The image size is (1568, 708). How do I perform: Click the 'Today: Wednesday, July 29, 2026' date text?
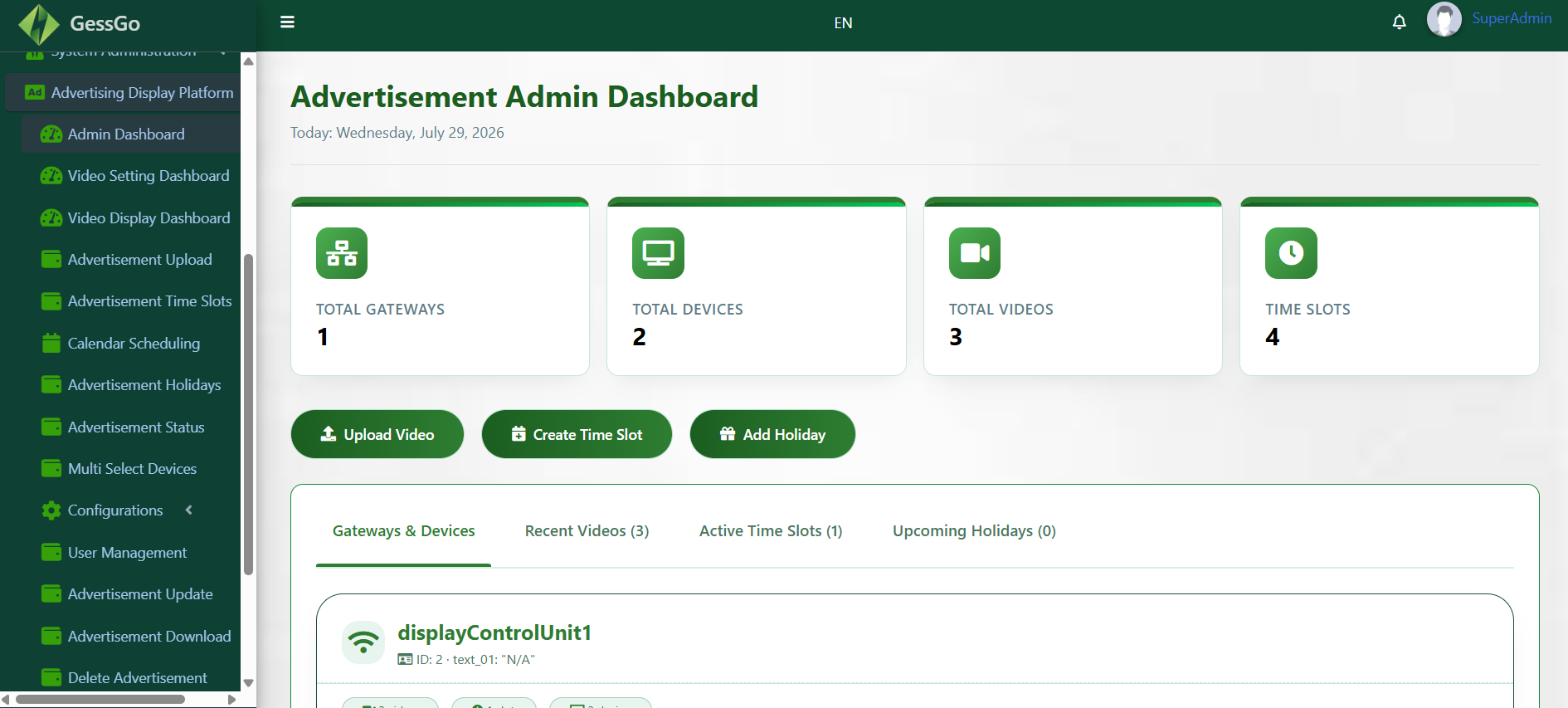(397, 133)
